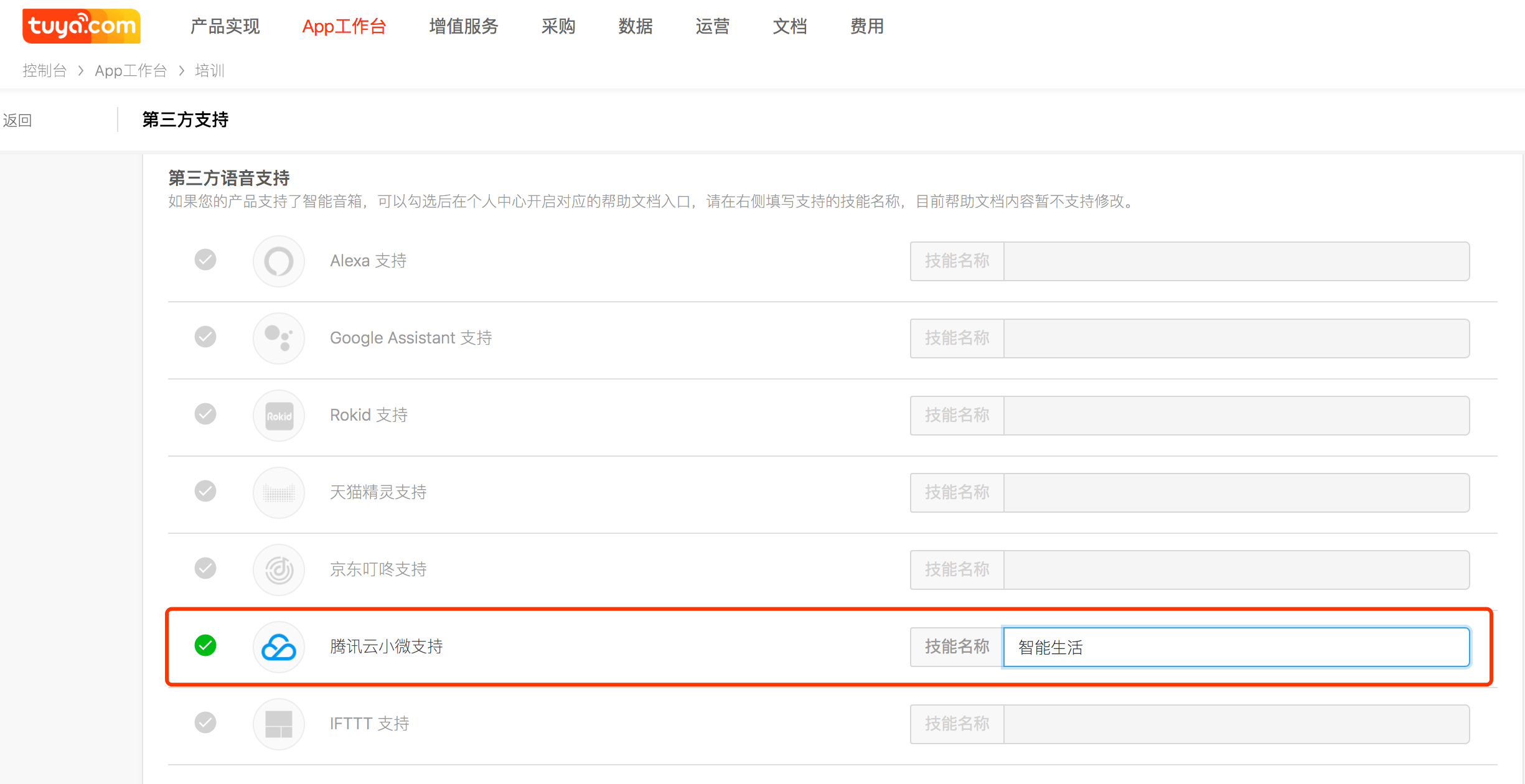This screenshot has height=784, width=1525.
Task: Click the 返回 back link
Action: 17,120
